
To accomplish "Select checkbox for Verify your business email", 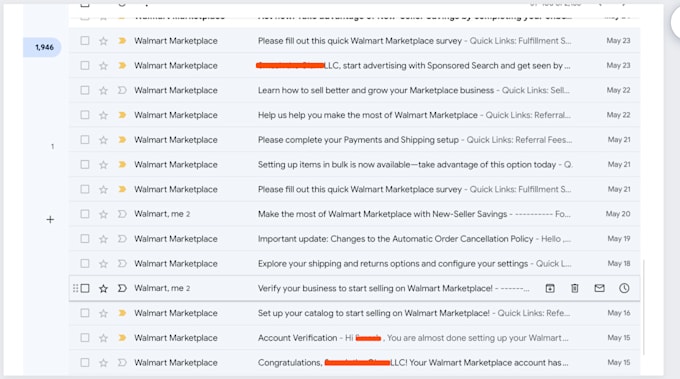I will pos(85,288).
